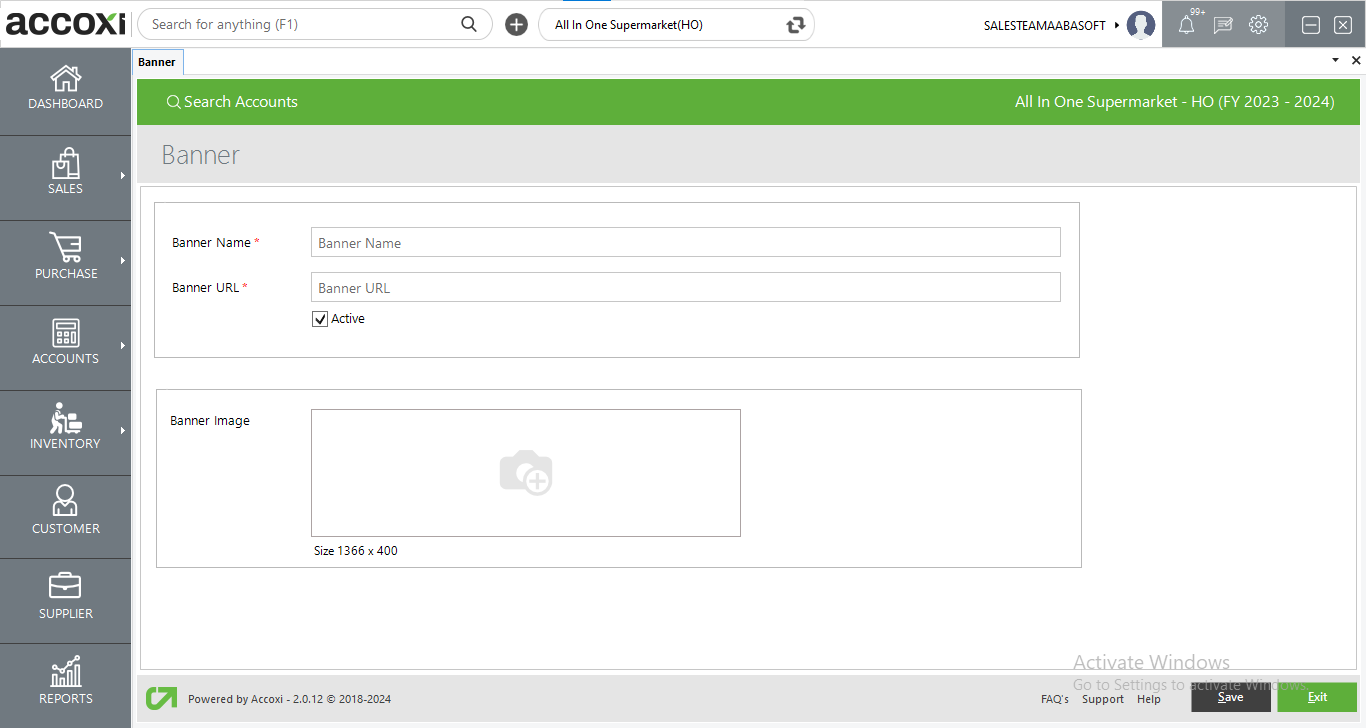Click the search magnifier icon in top bar
Image resolution: width=1366 pixels, height=728 pixels.
point(469,25)
